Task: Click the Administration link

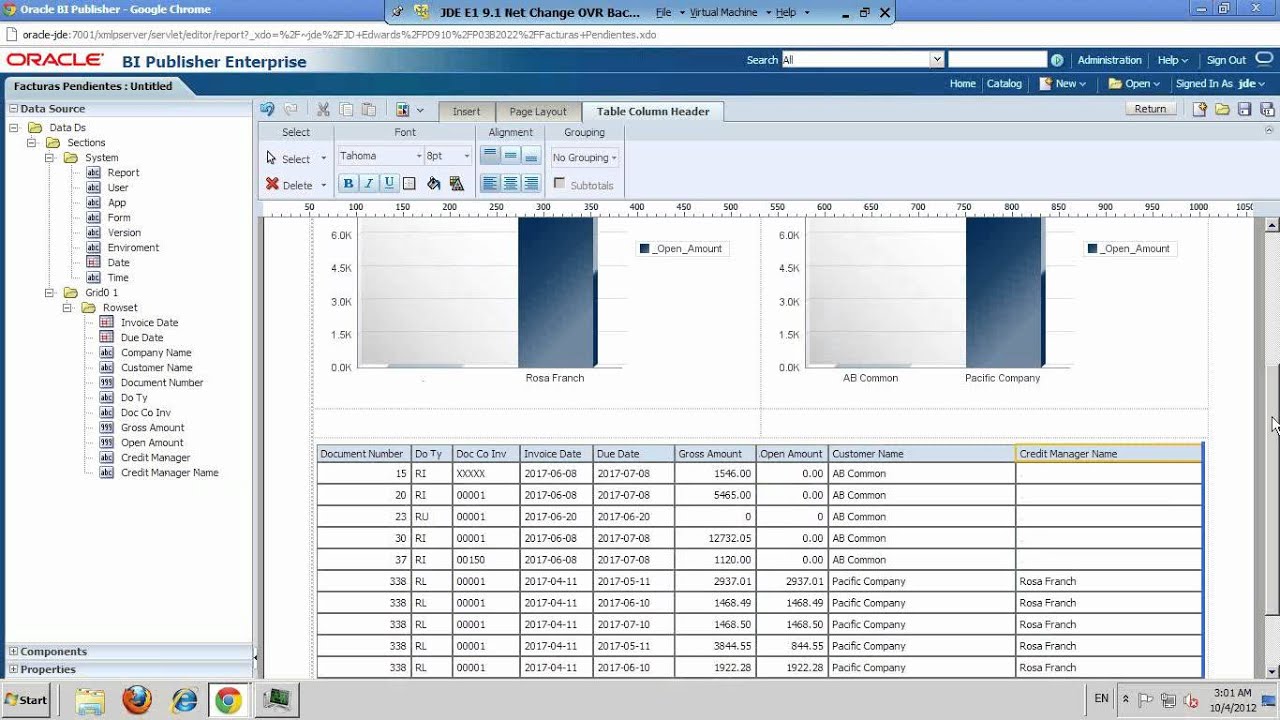Action: click(1109, 60)
